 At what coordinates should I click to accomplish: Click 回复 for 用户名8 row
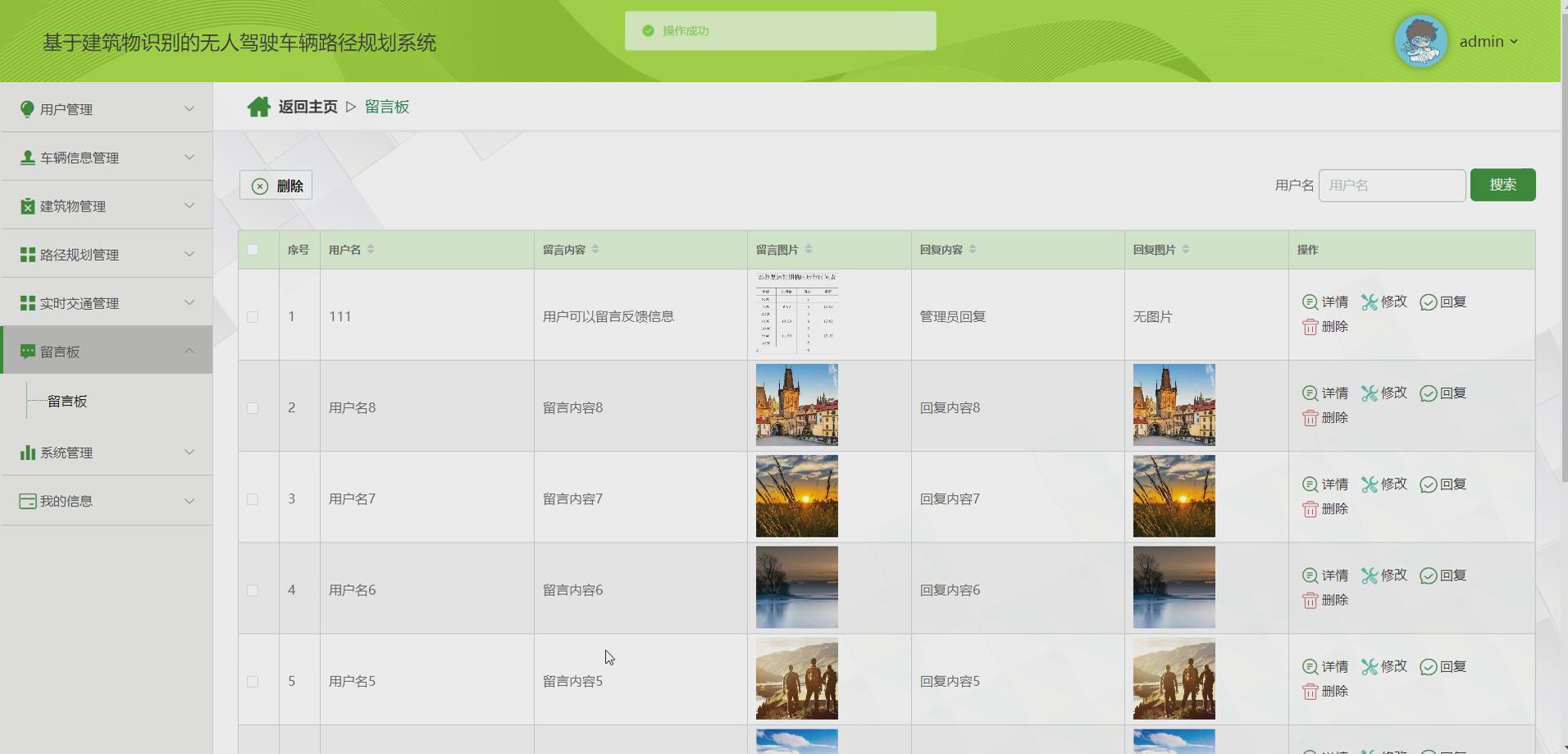(x=1443, y=393)
